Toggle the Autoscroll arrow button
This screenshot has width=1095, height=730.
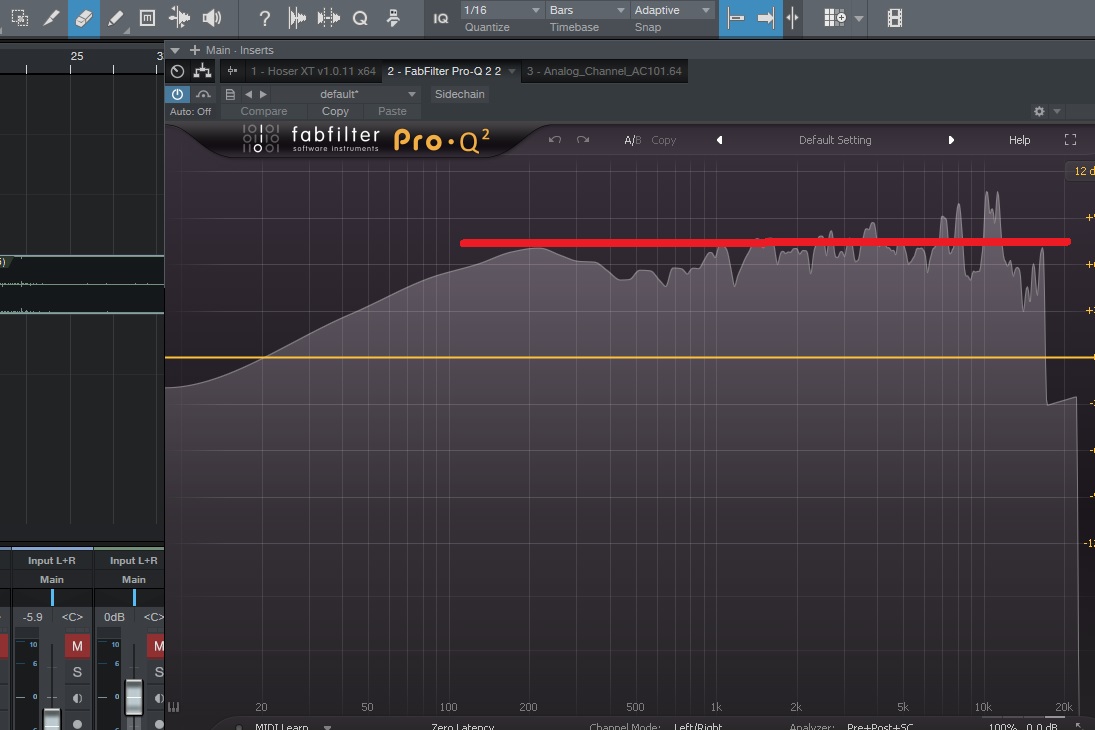[766, 17]
